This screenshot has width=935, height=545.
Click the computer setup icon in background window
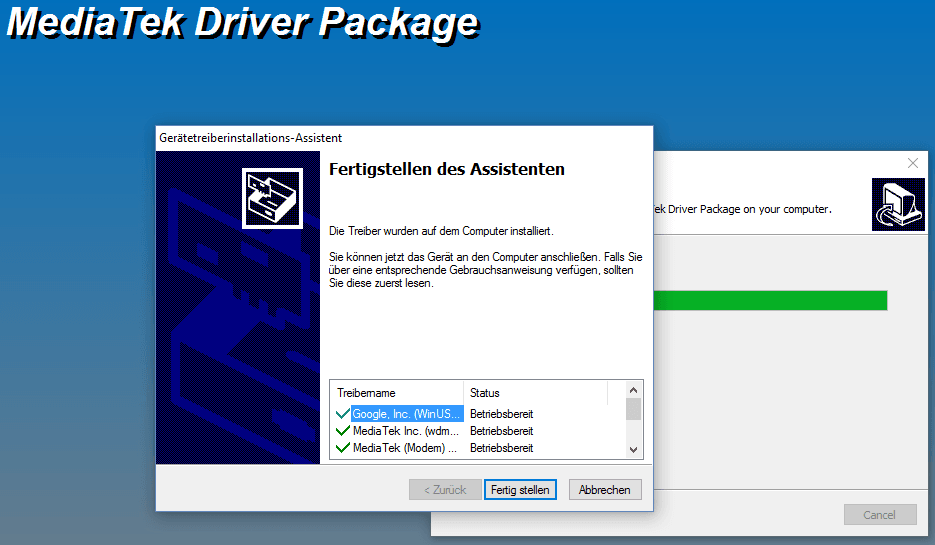pyautogui.click(x=898, y=205)
